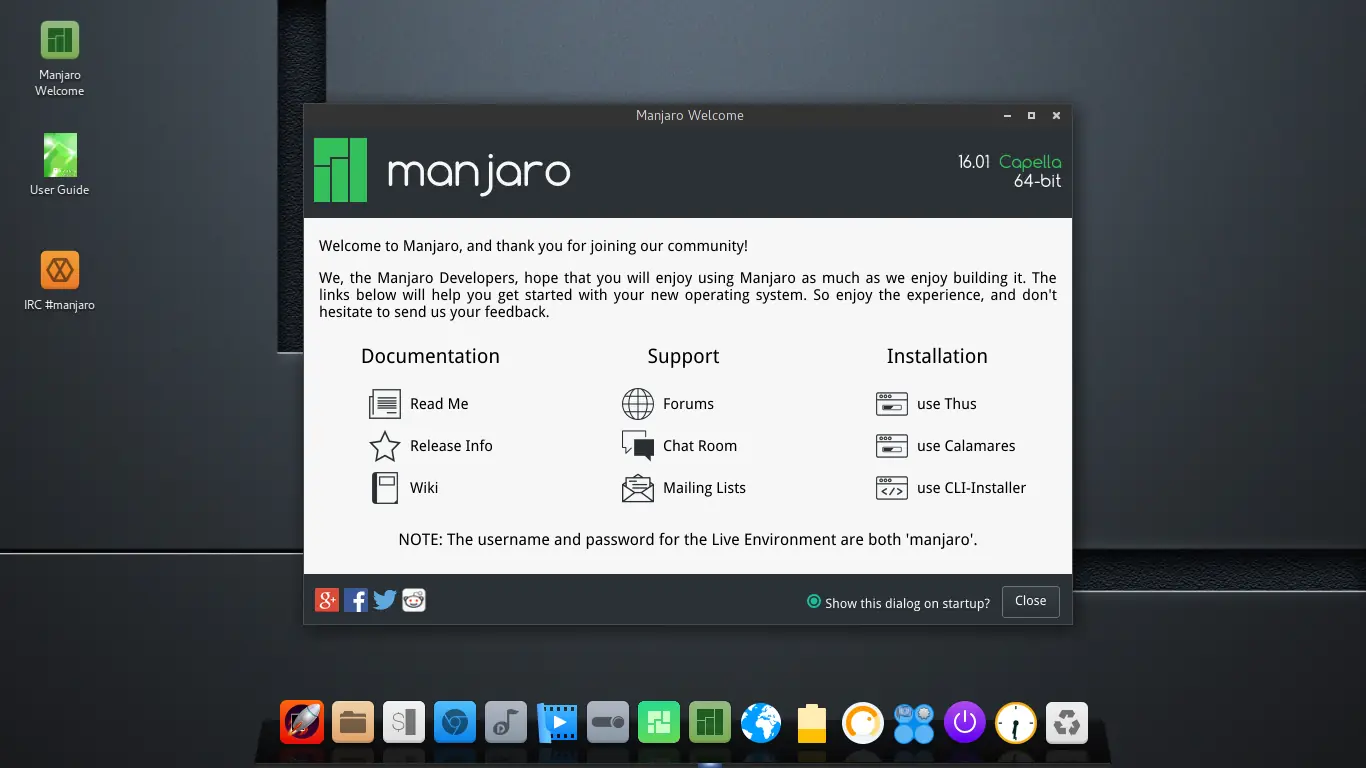The width and height of the screenshot is (1366, 768).
Task: Click the Mailing Lists envelope icon
Action: 638,488
